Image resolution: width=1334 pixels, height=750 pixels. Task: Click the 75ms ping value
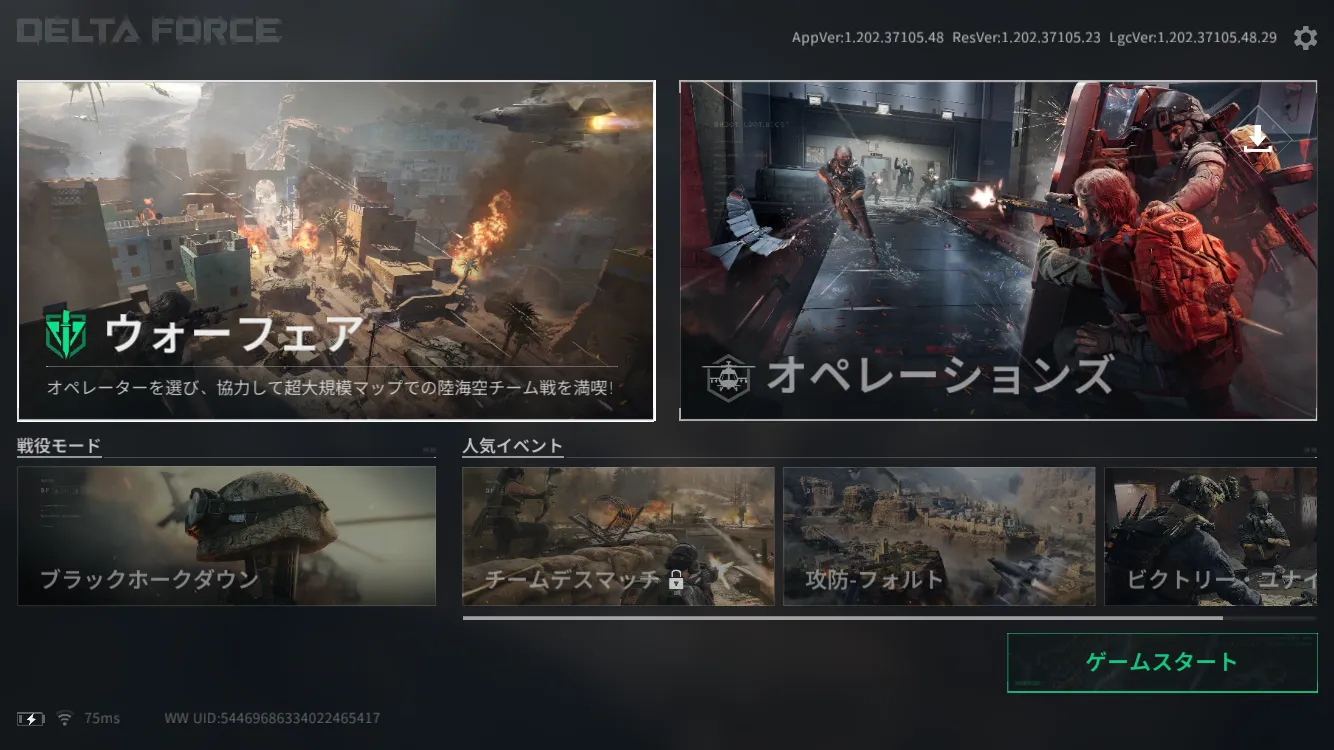tap(102, 718)
